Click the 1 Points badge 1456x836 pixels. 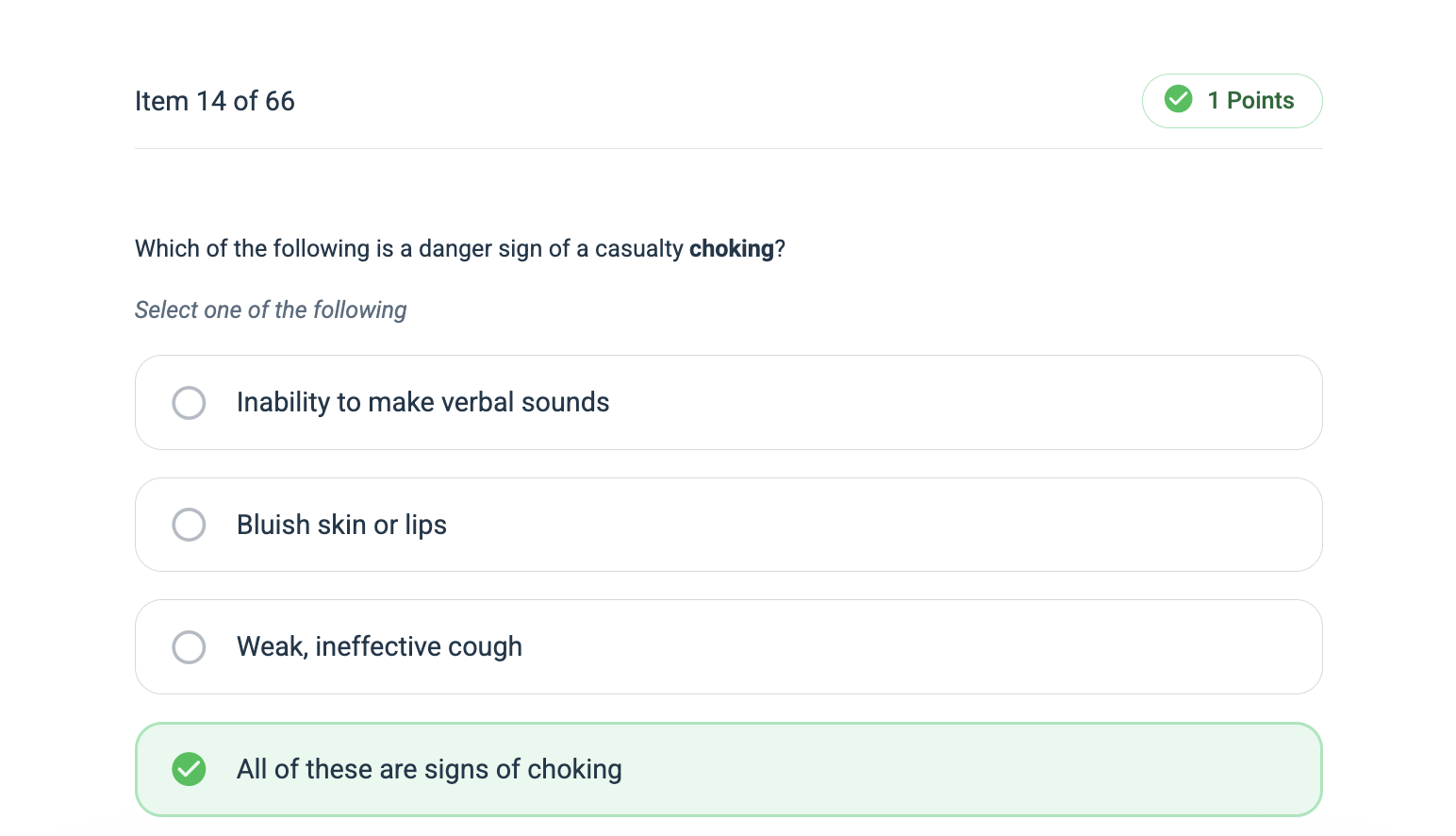1232,101
